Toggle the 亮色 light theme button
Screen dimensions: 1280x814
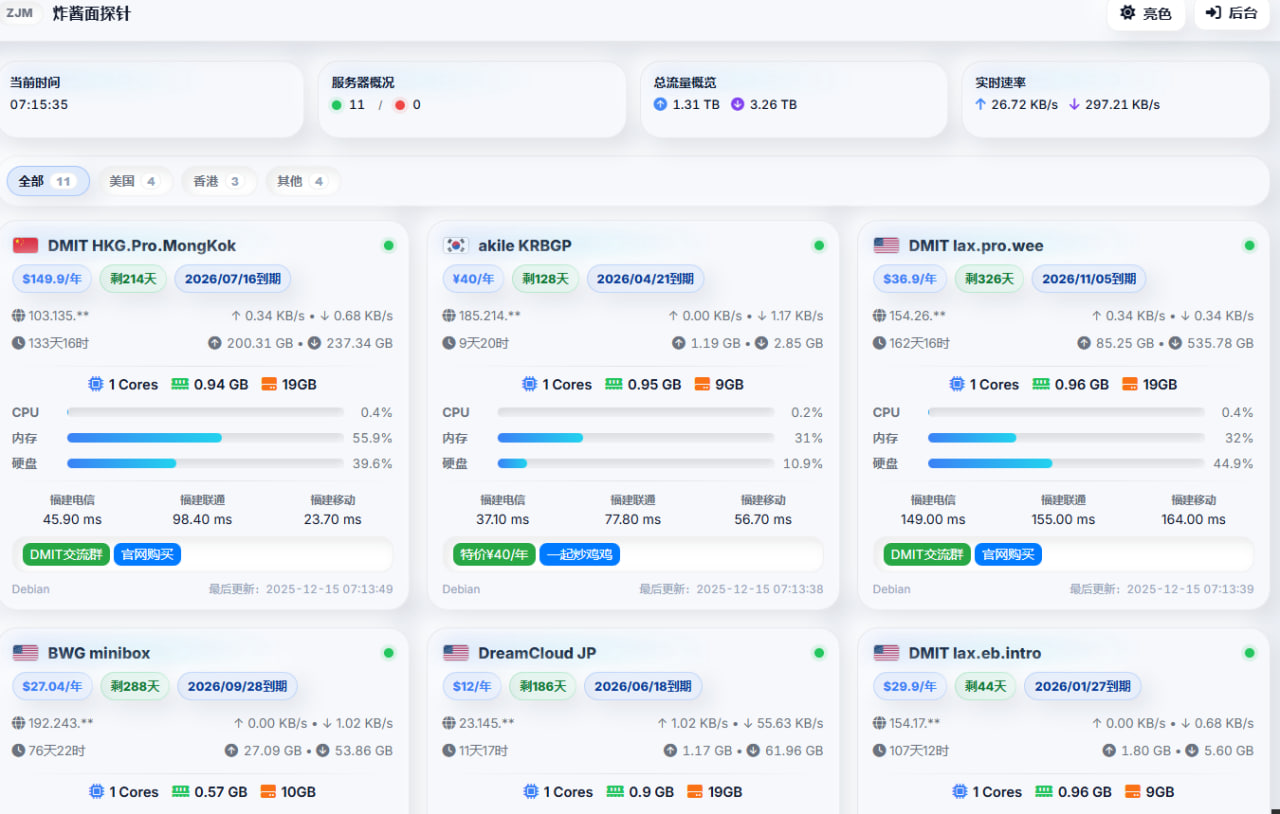[1146, 13]
